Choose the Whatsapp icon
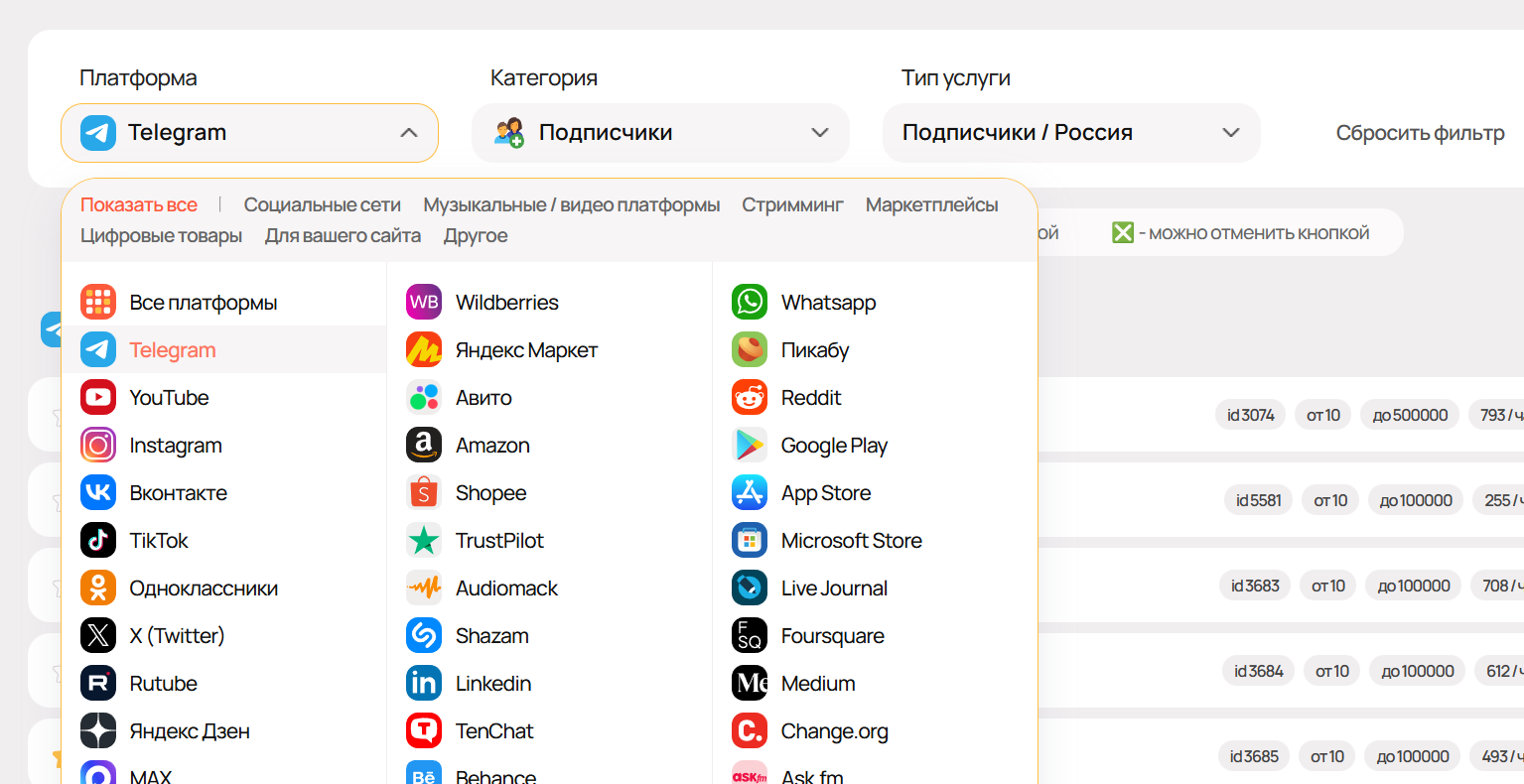The width and height of the screenshot is (1524, 784). (x=750, y=303)
